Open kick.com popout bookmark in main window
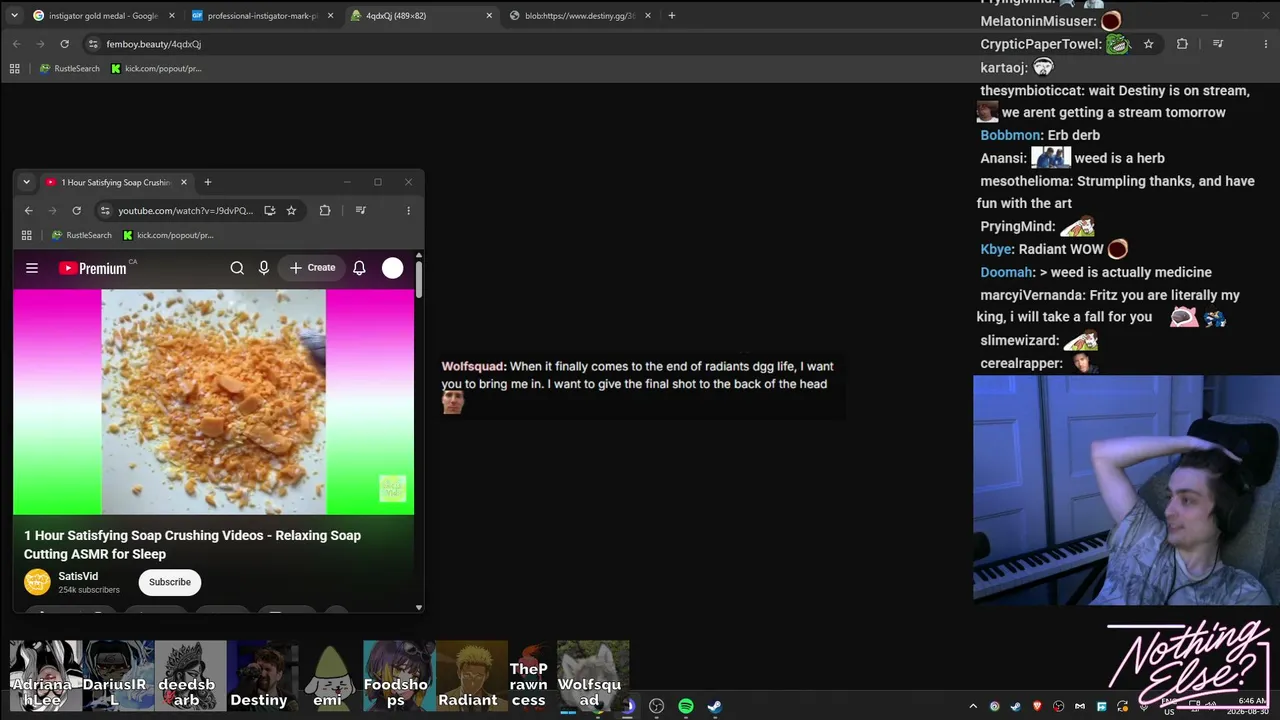 156,69
